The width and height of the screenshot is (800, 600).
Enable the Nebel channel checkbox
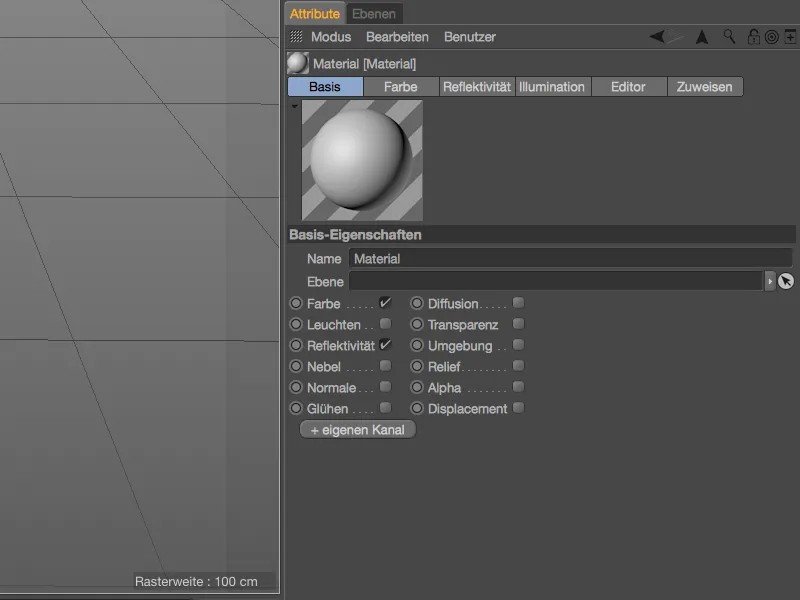[385, 366]
